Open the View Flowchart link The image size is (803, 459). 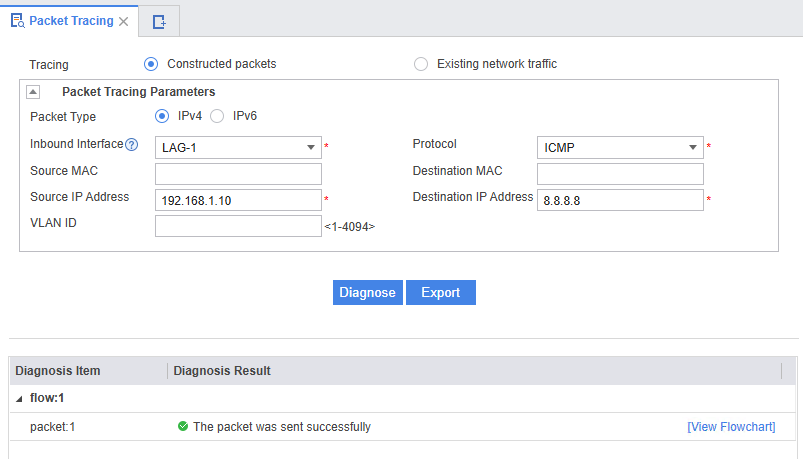(731, 426)
